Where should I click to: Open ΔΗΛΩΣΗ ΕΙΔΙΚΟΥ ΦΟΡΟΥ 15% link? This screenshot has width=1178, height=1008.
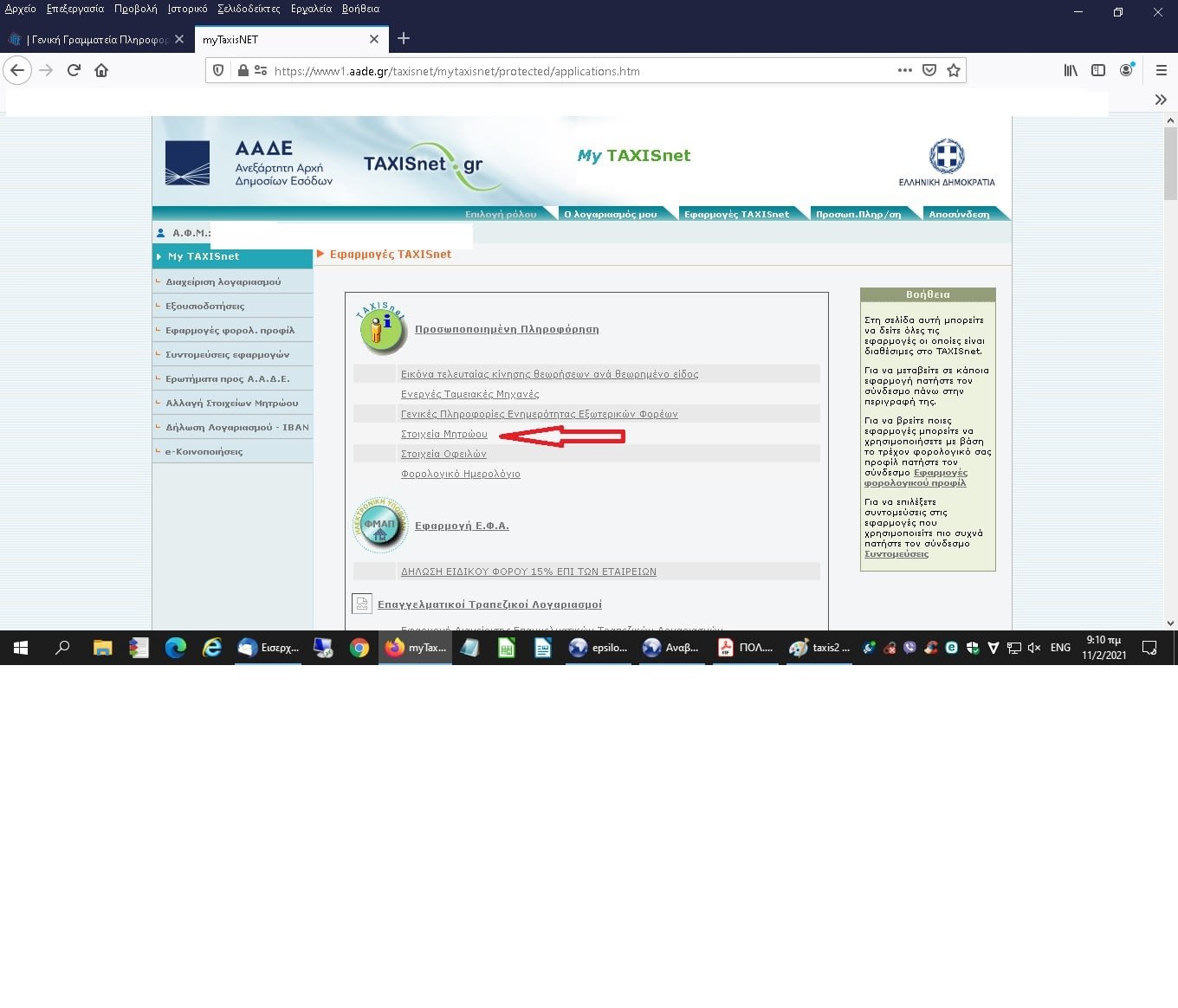(528, 572)
